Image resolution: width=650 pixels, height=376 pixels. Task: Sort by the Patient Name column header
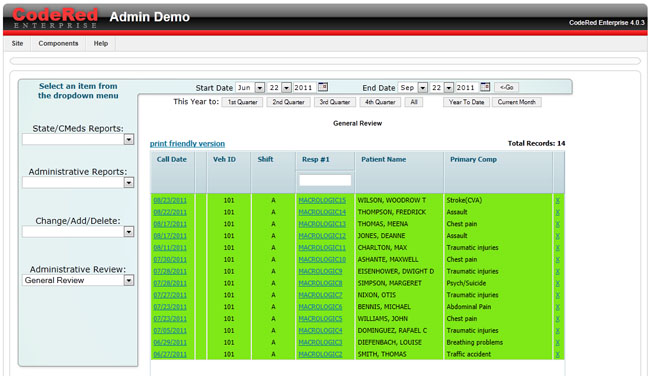click(x=383, y=160)
